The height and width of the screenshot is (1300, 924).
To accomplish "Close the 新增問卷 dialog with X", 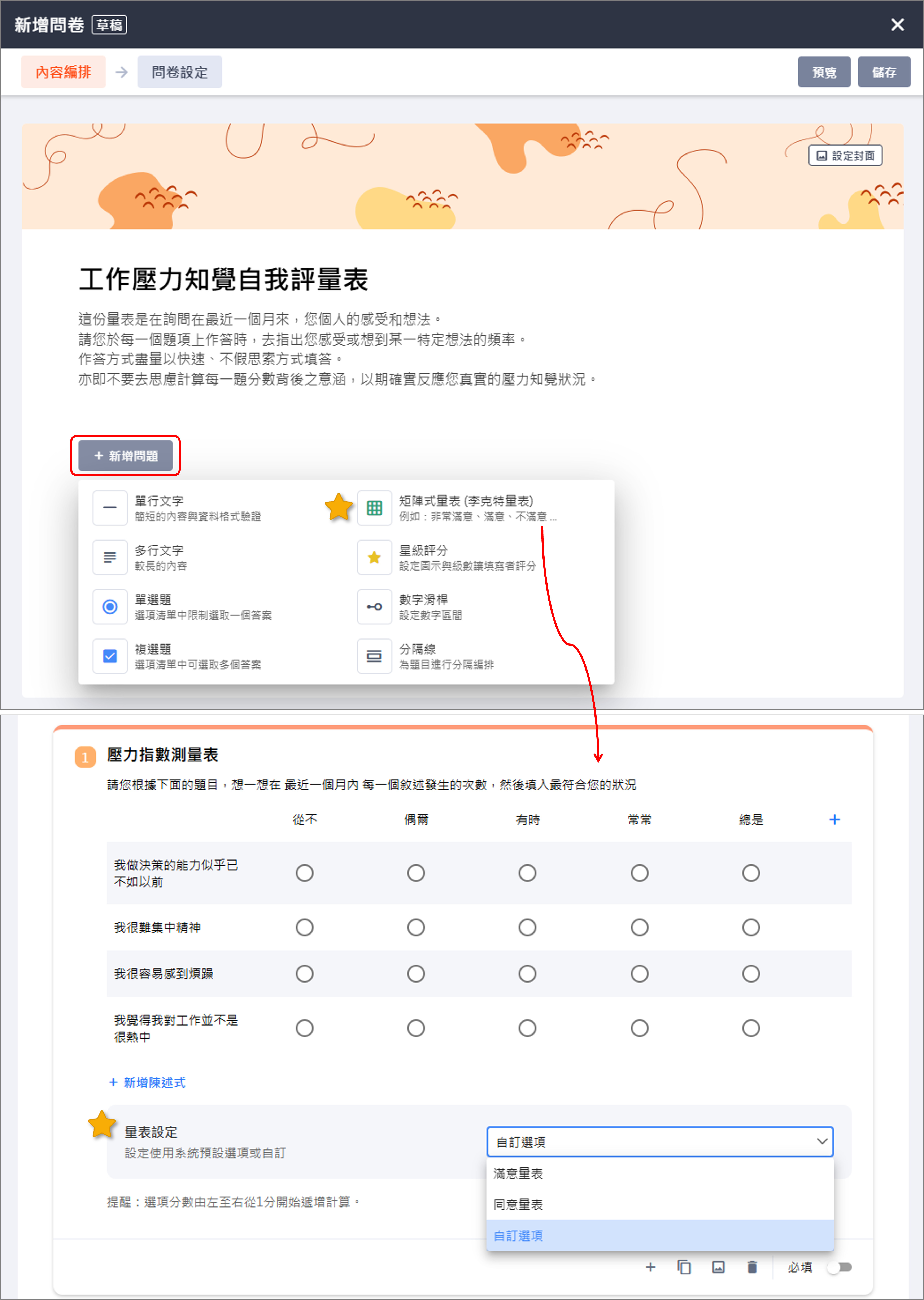I will (x=897, y=25).
